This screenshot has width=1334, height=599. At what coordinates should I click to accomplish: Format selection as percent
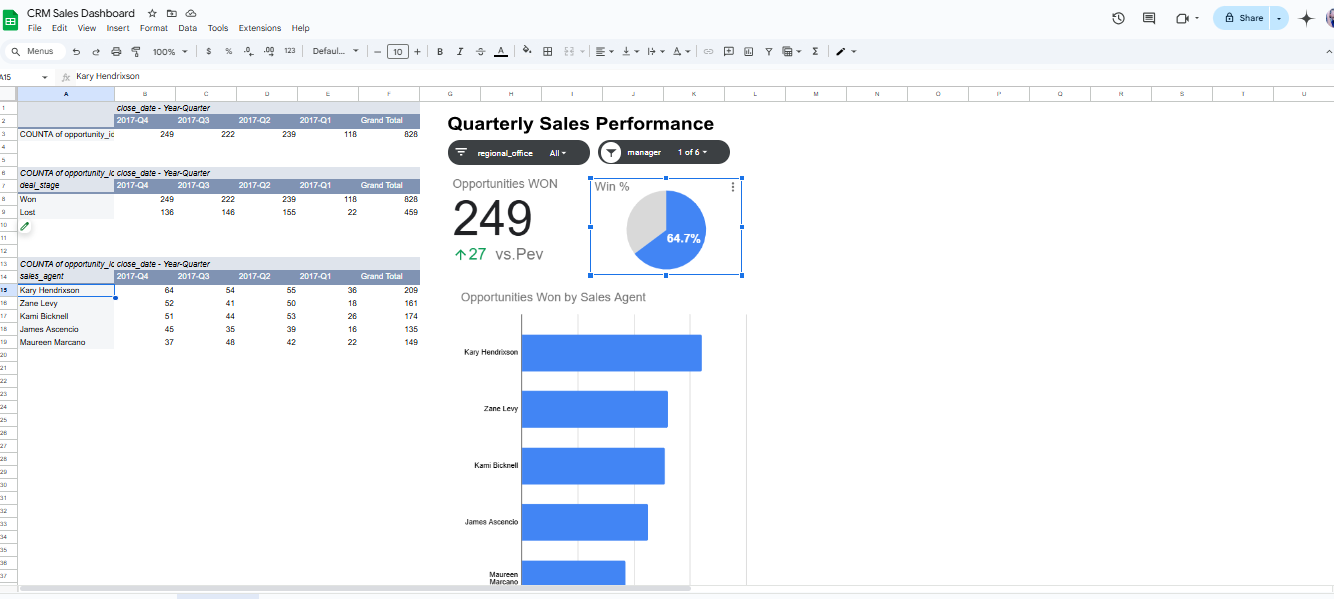228,51
